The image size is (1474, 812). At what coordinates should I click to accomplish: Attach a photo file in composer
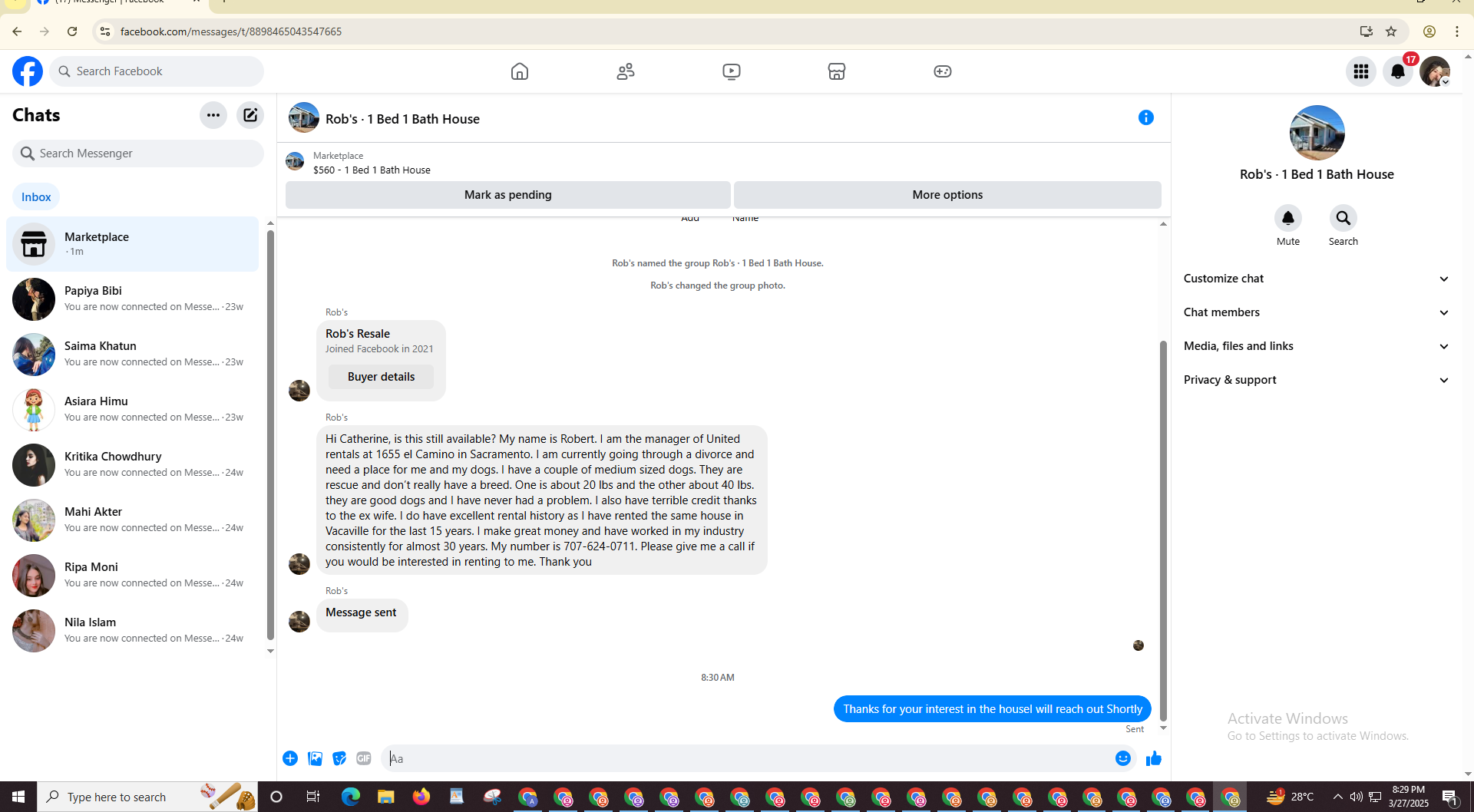point(315,758)
